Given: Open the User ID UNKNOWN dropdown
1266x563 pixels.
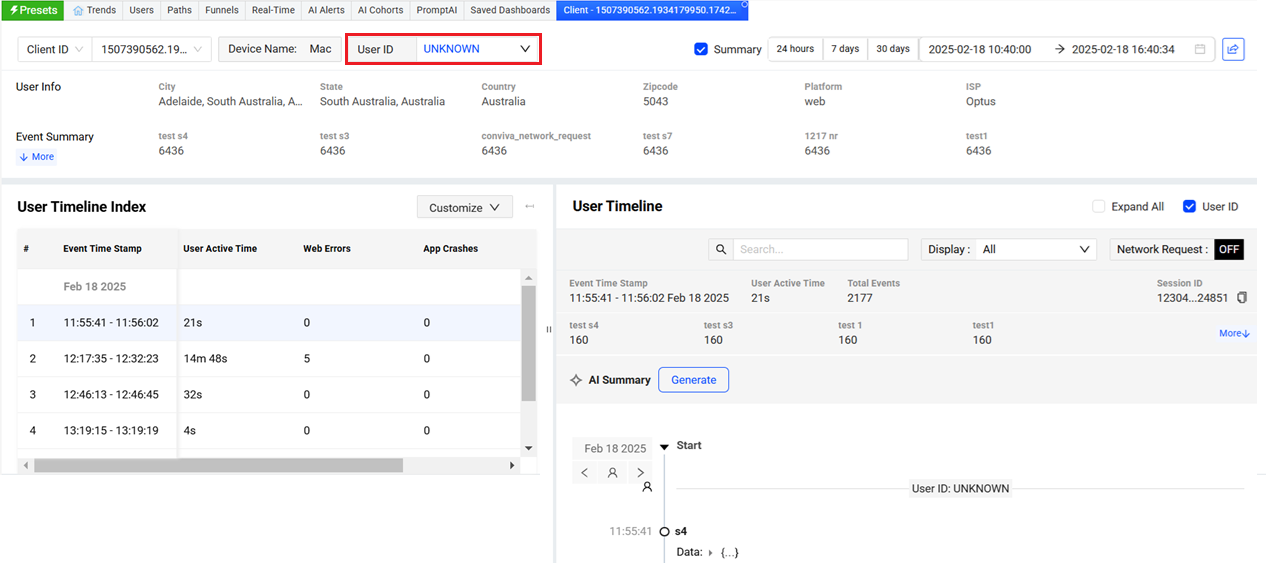Looking at the screenshot, I should pyautogui.click(x=477, y=49).
